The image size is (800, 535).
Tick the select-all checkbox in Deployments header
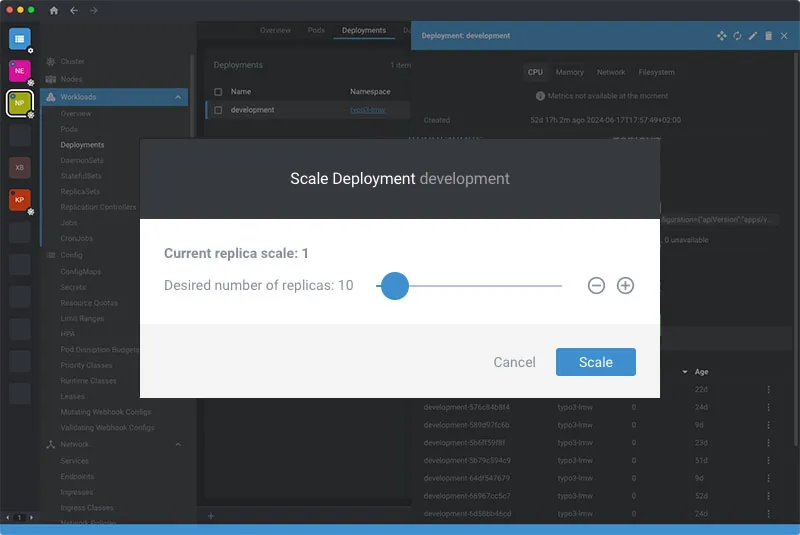218,92
